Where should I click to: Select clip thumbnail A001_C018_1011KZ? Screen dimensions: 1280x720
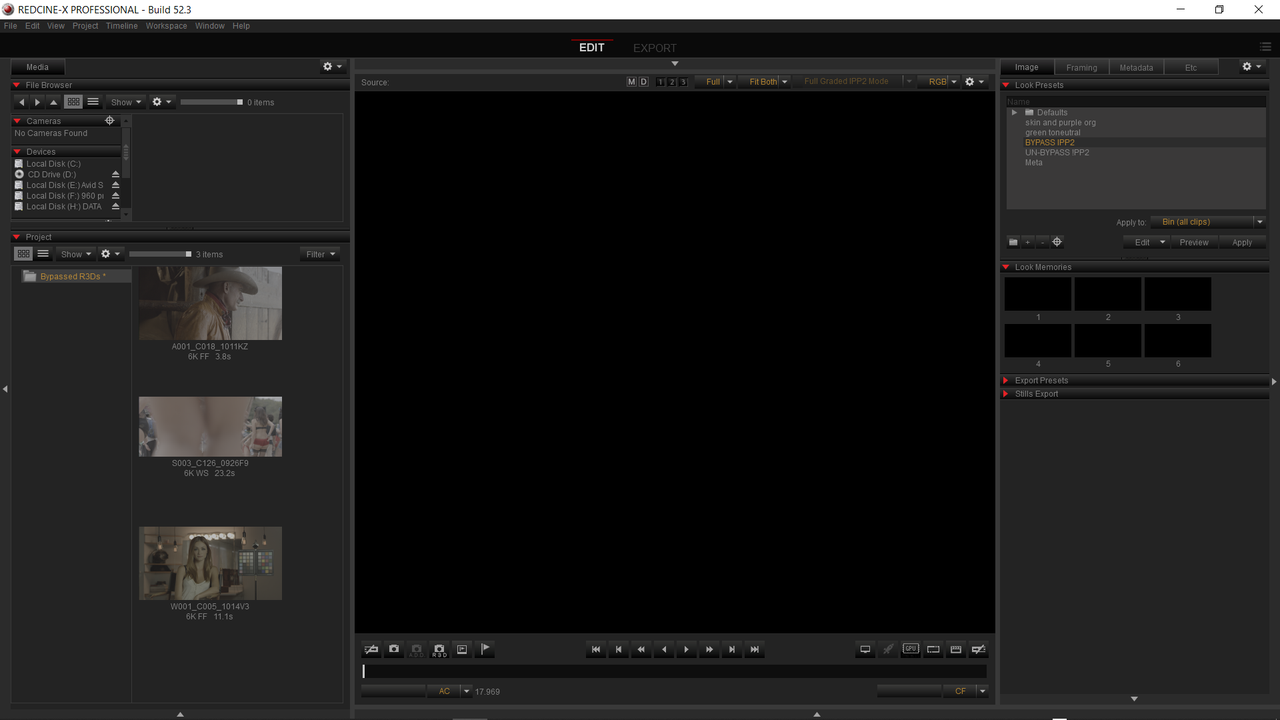click(x=210, y=303)
